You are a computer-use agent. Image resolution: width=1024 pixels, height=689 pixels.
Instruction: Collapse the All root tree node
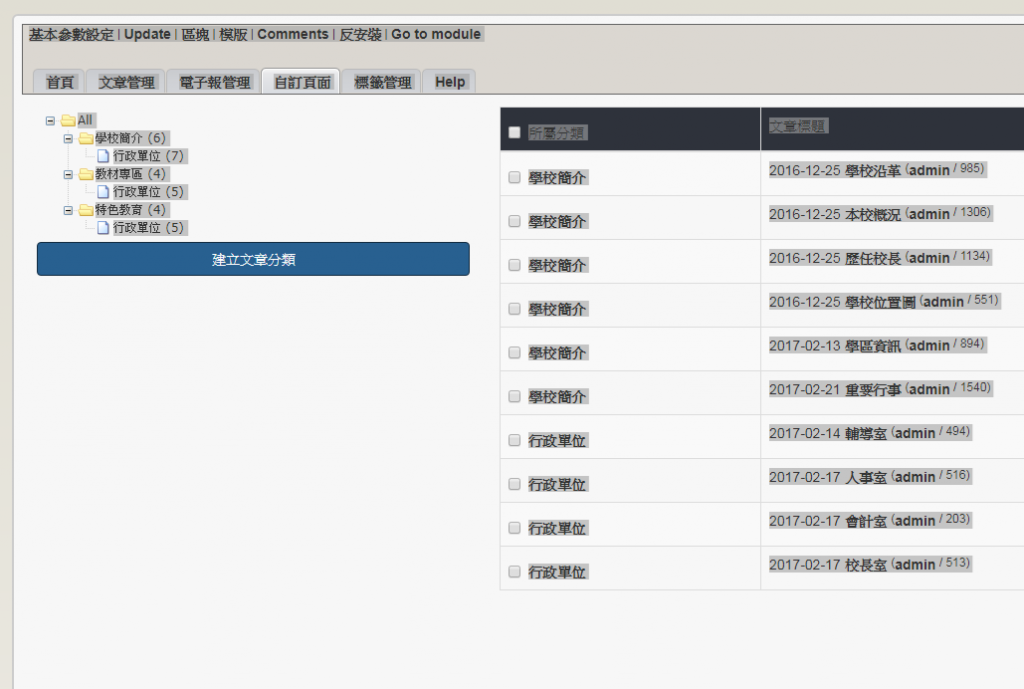pos(50,121)
